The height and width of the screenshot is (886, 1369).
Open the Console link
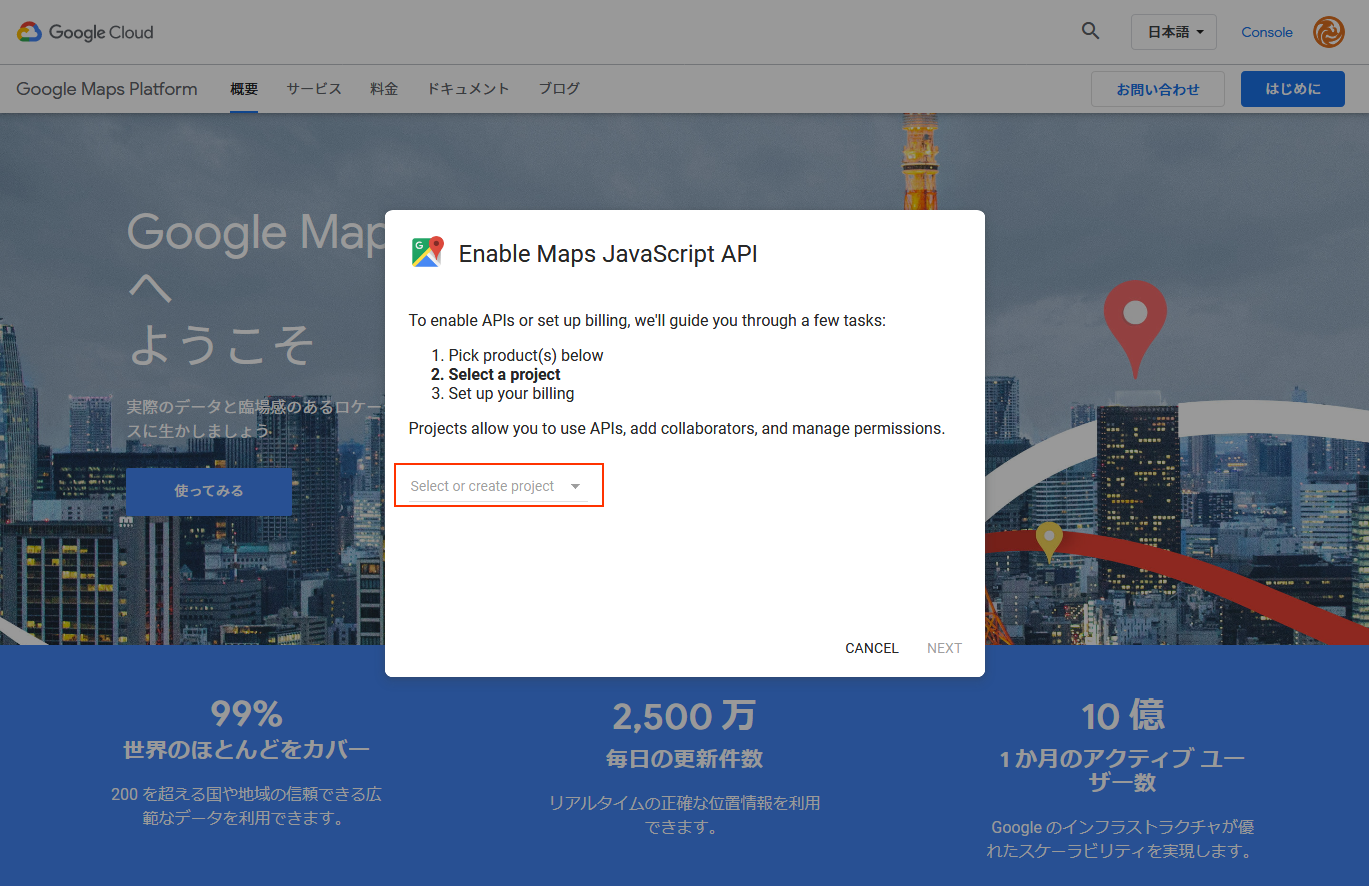coord(1267,32)
